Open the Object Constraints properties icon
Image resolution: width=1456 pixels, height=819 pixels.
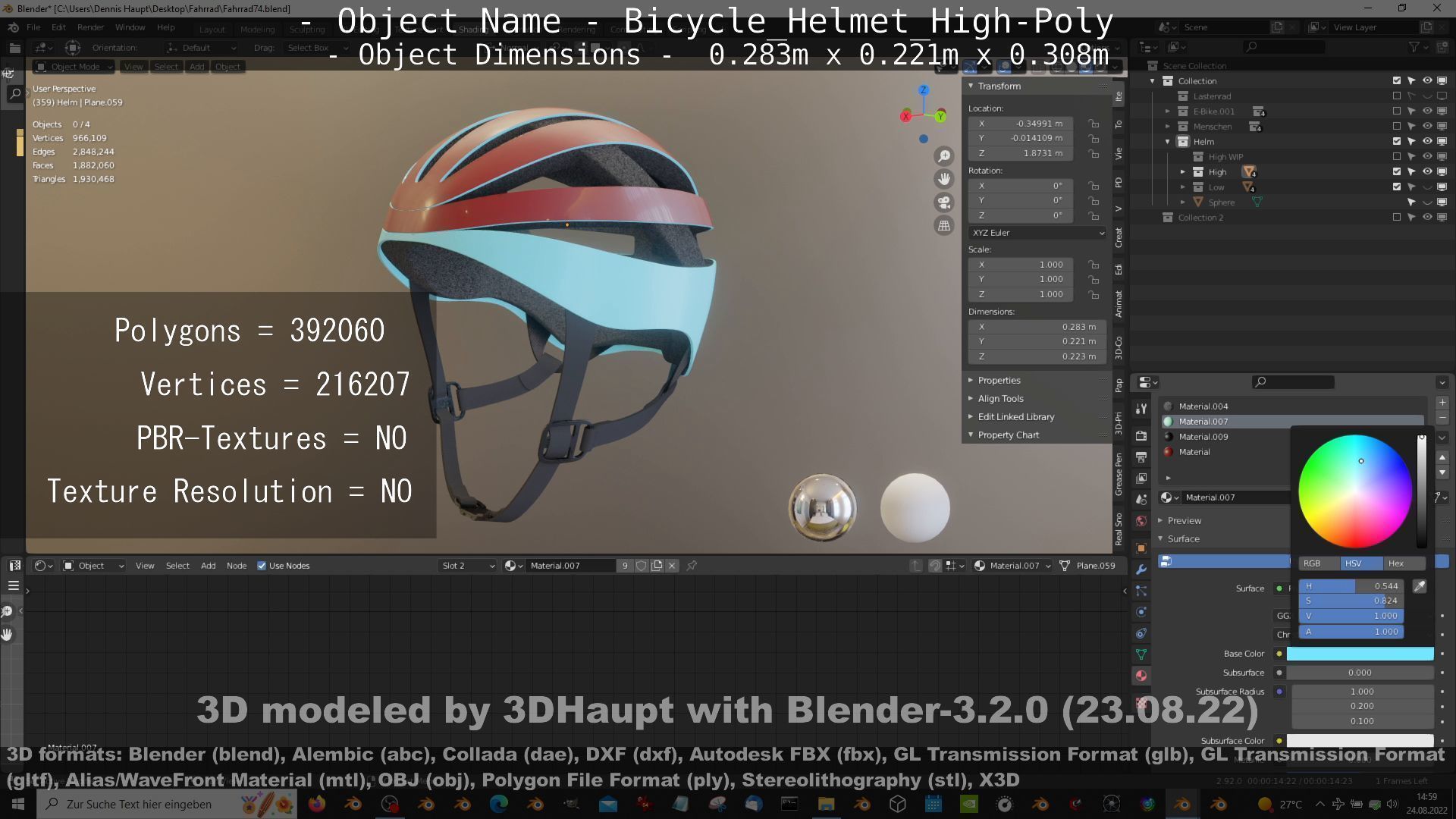tap(1141, 633)
